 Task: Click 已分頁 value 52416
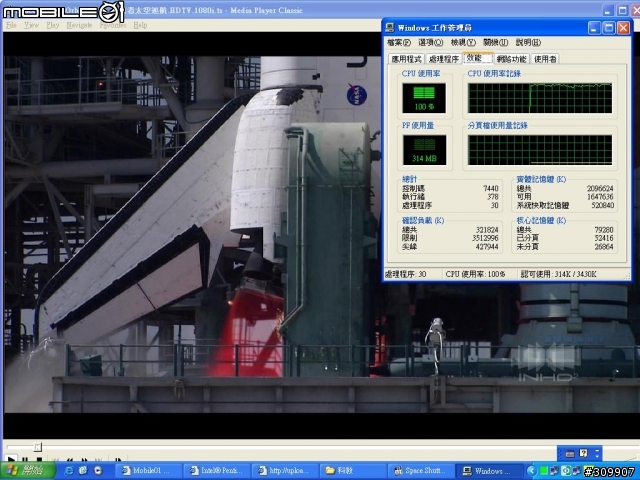coord(604,238)
